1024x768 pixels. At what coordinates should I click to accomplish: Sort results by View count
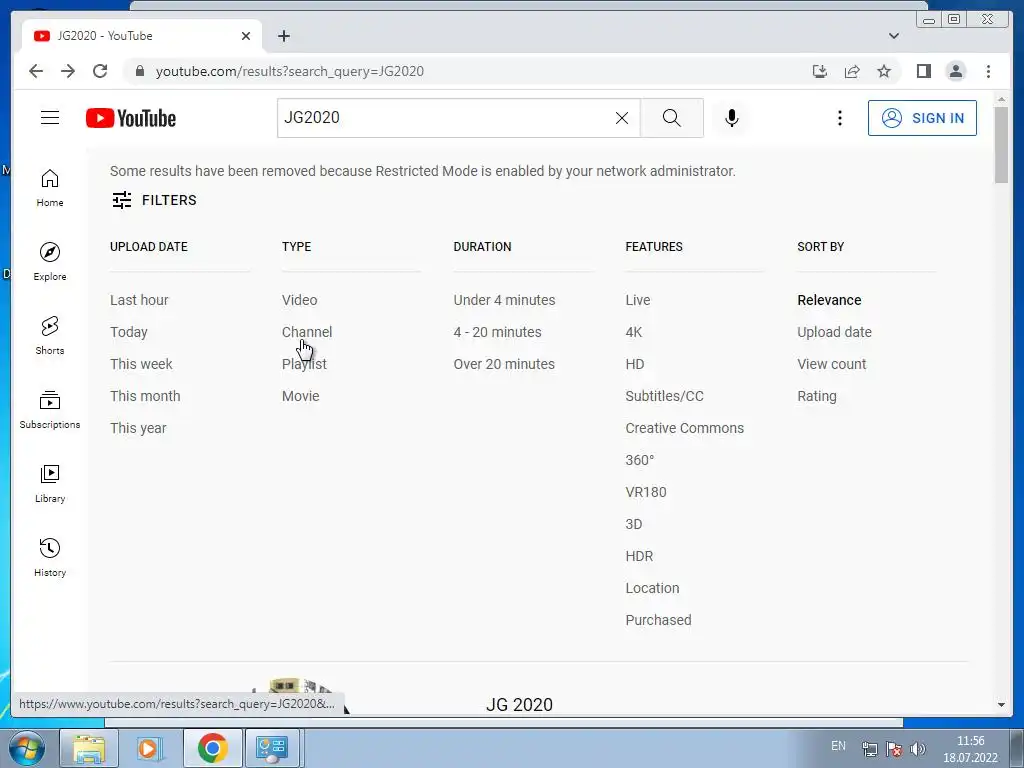[x=831, y=364]
